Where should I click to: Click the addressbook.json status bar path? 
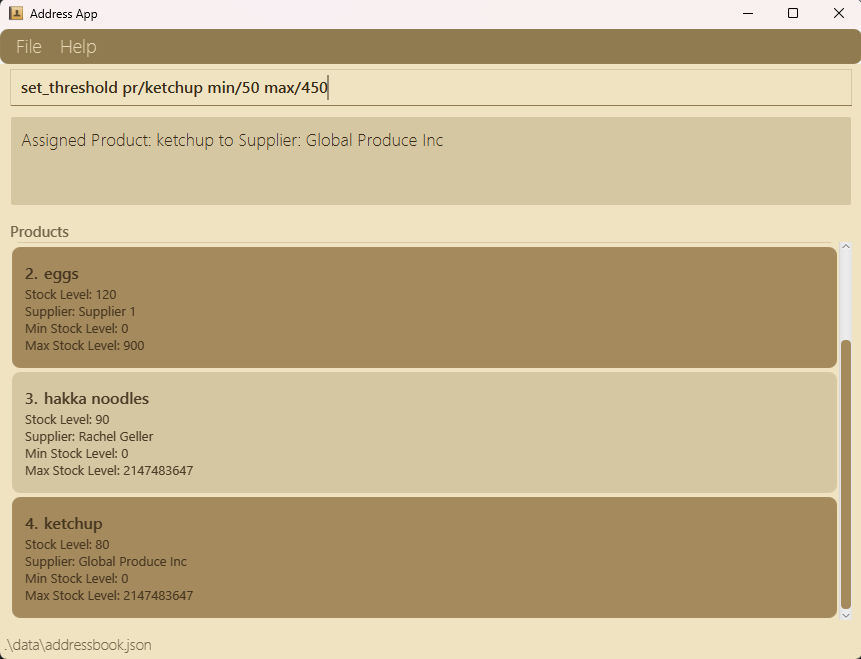click(78, 645)
